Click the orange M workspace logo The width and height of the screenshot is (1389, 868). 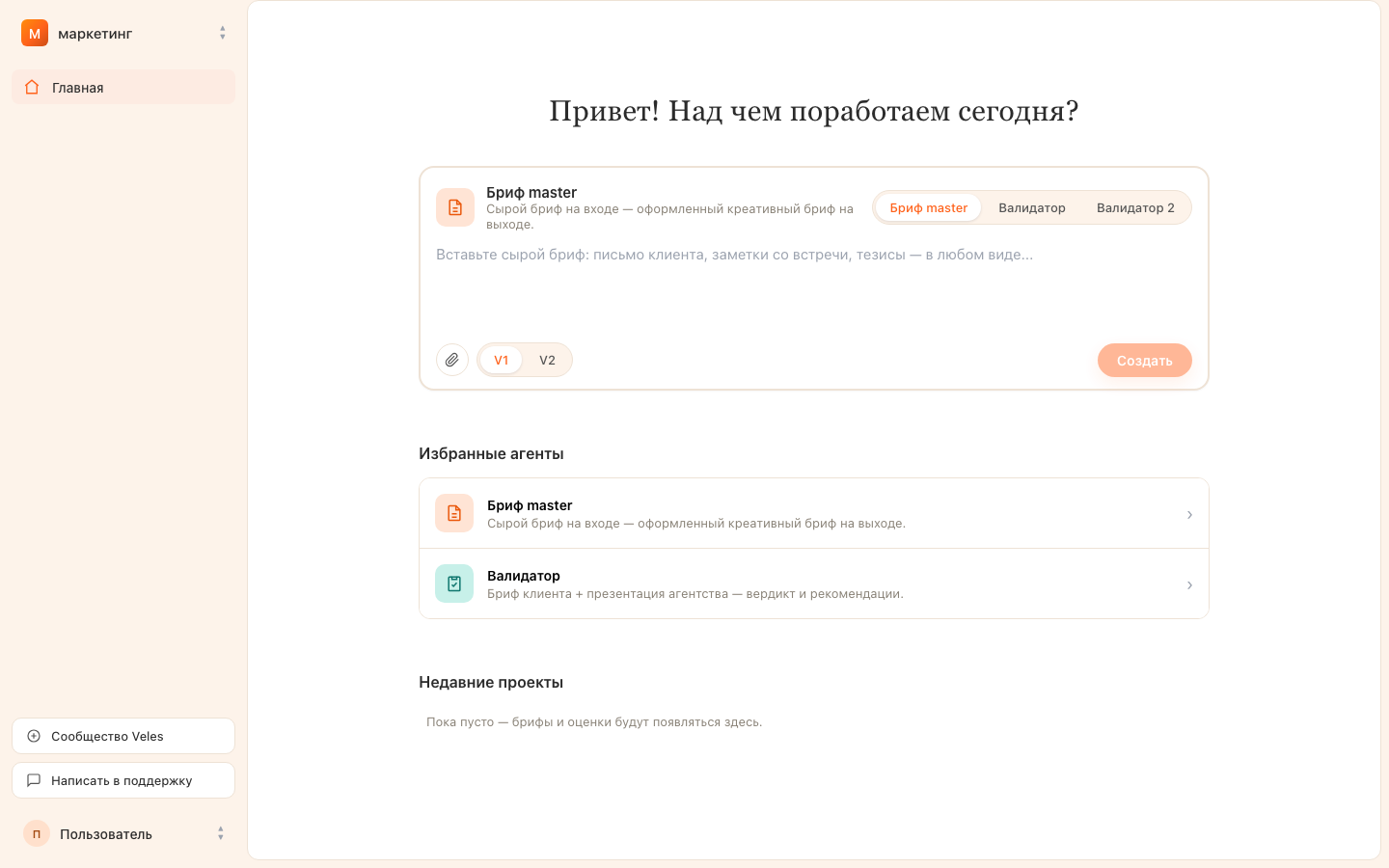35,33
